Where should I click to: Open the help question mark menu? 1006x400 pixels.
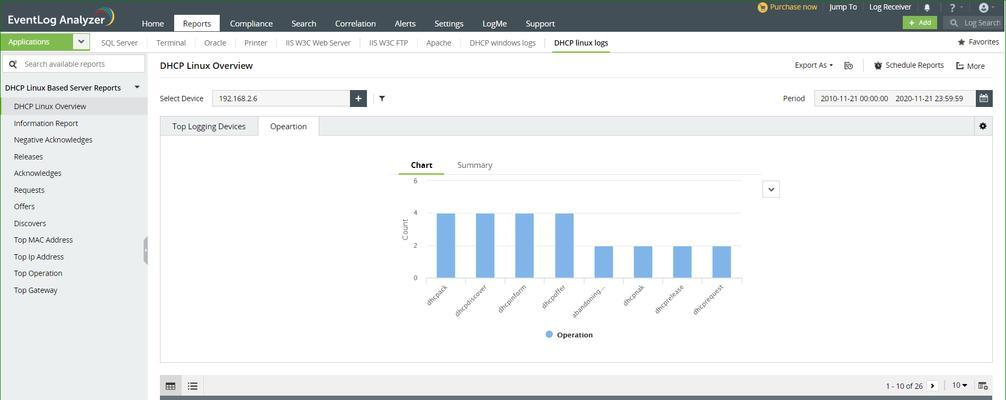point(954,8)
